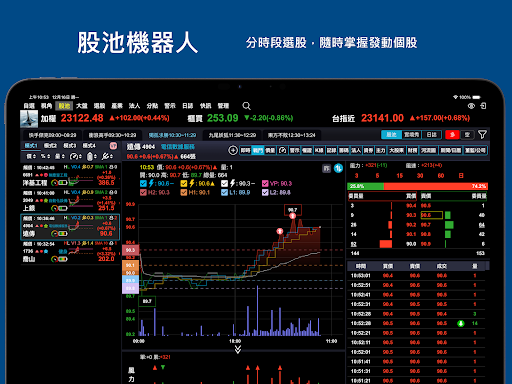The image size is (512, 384).
Task: Select the 空 toggle button
Action: pyautogui.click(x=467, y=135)
